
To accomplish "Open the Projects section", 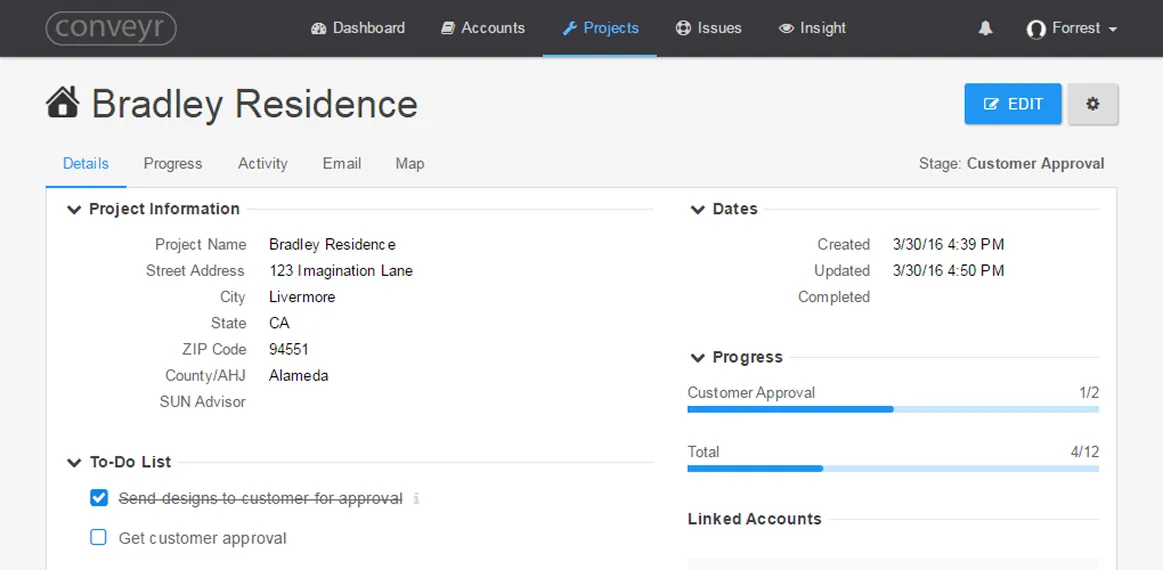I will pyautogui.click(x=600, y=28).
